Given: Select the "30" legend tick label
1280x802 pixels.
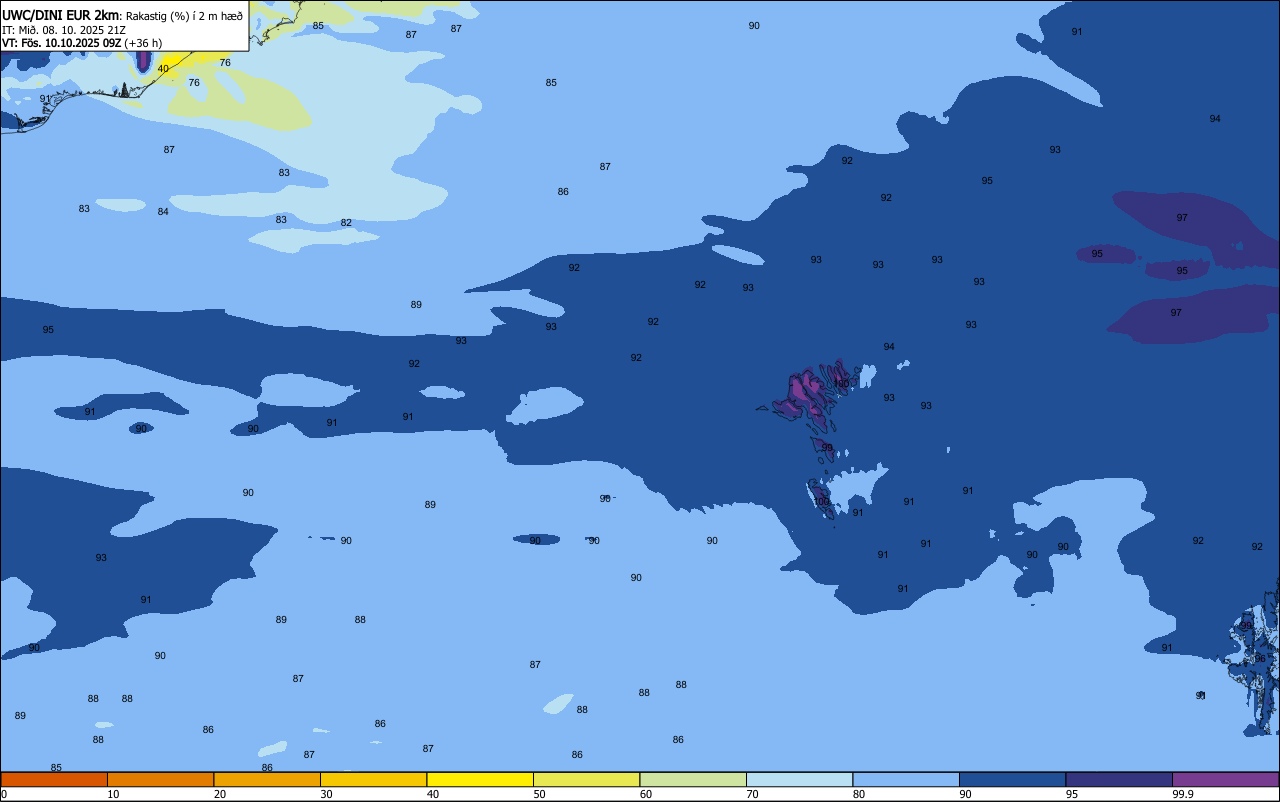Looking at the screenshot, I should 326,794.
